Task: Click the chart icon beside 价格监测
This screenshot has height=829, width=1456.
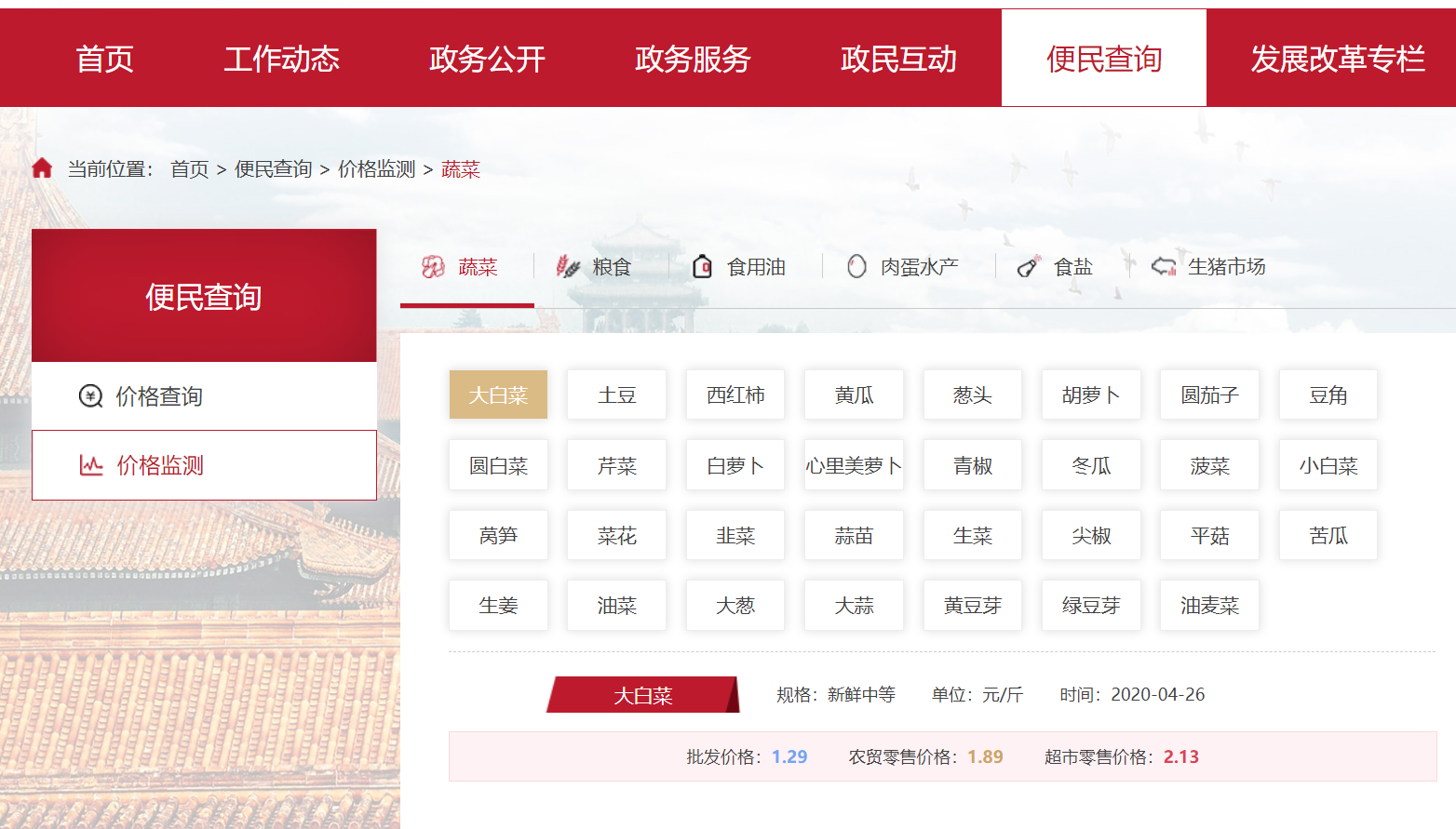Action: pyautogui.click(x=91, y=465)
